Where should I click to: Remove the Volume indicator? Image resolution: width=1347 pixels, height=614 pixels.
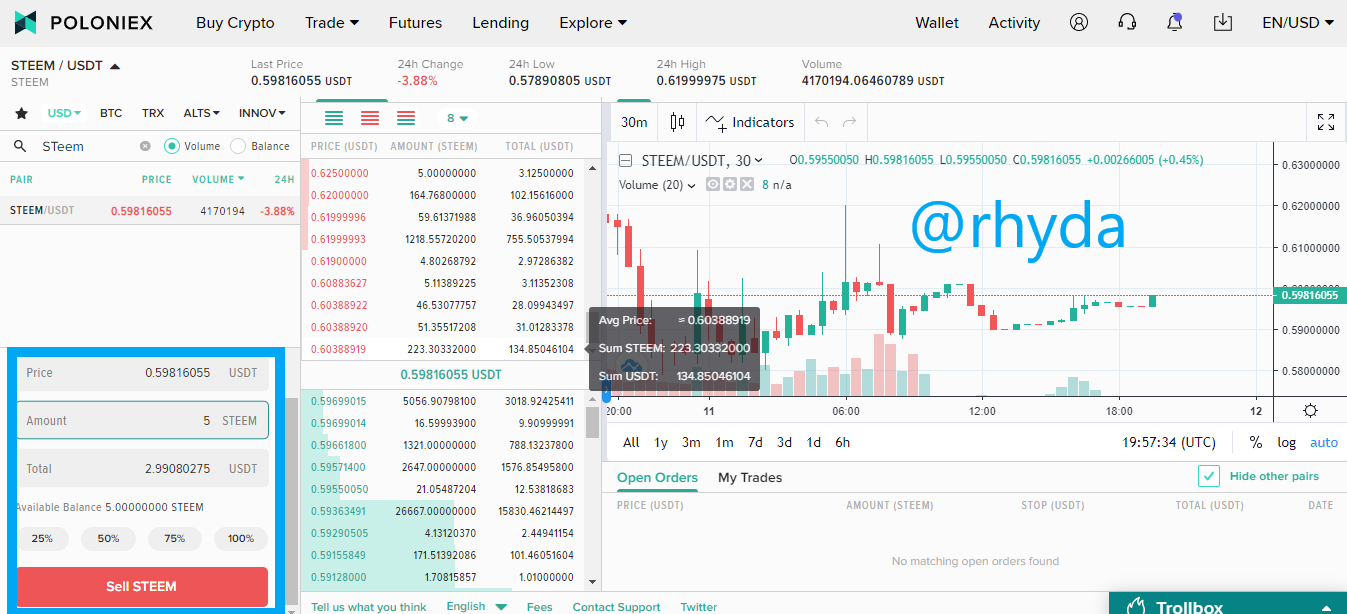pos(745,185)
